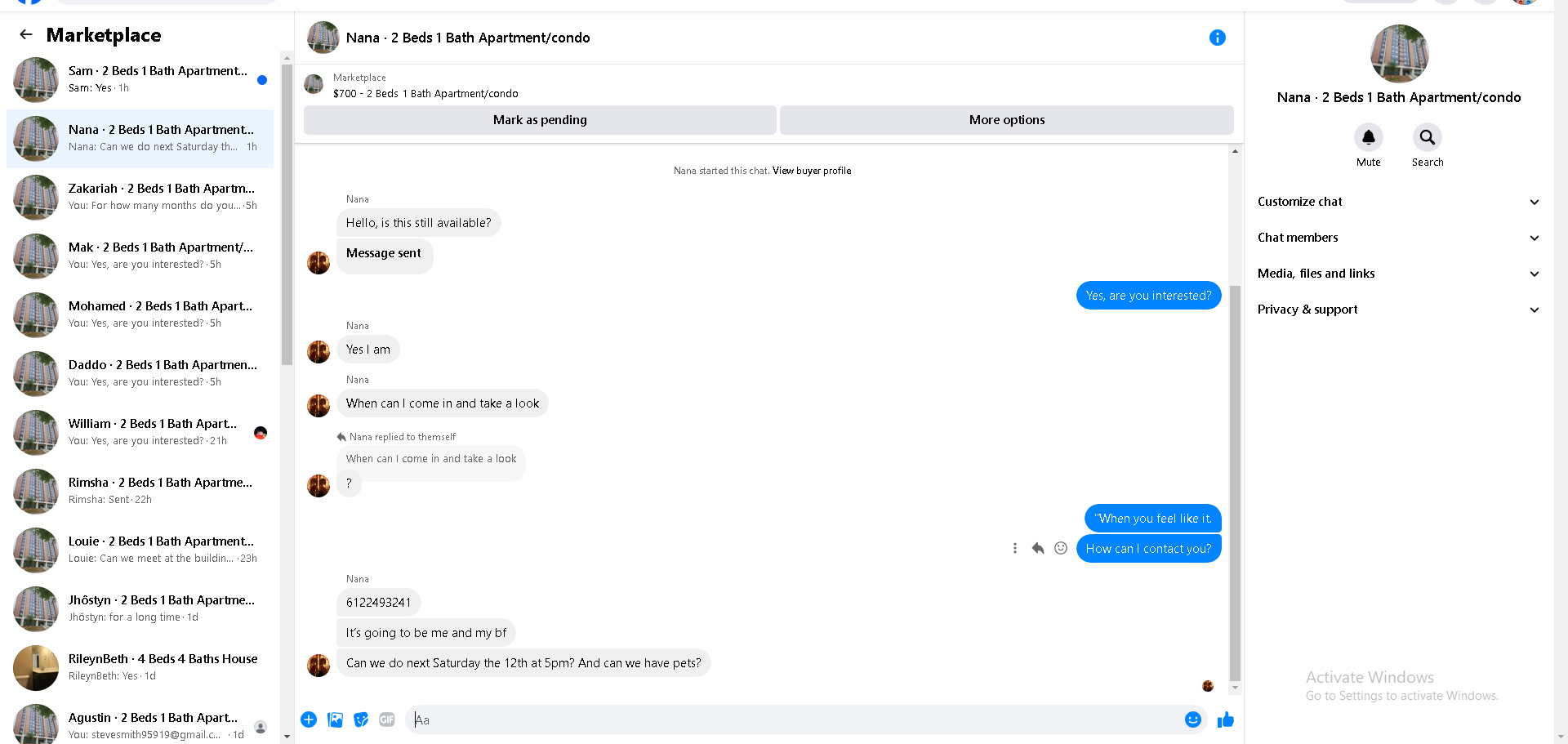The width and height of the screenshot is (1568, 744).
Task: Open the emoji picker in the message box
Action: 1192,719
